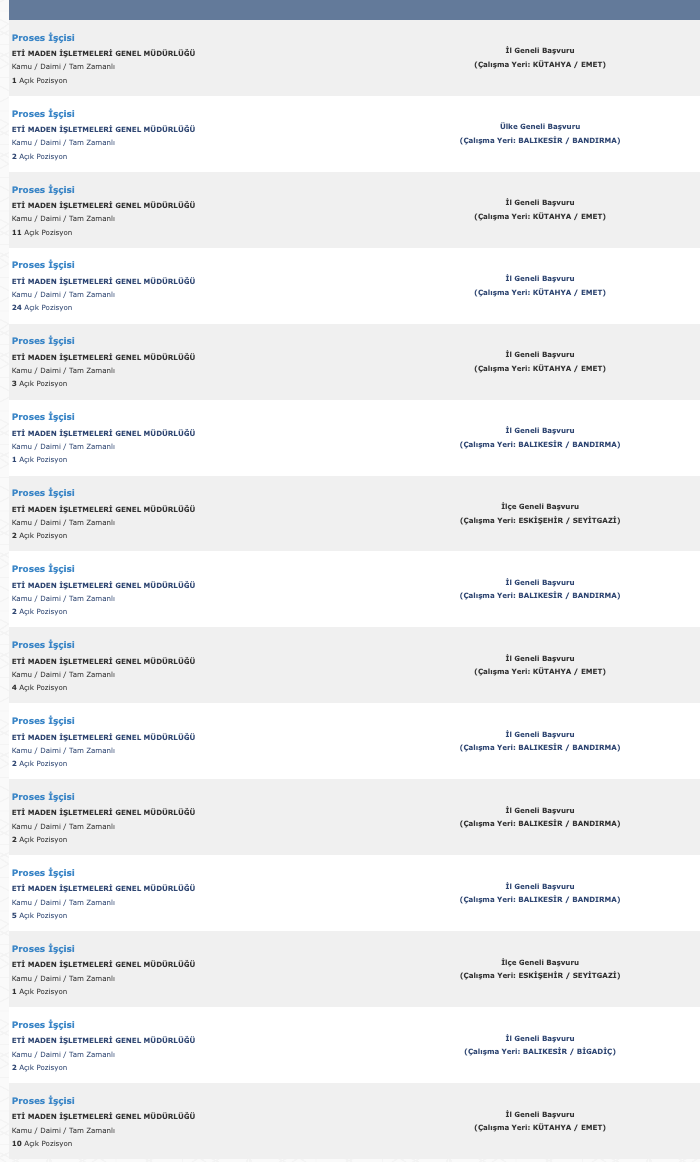Viewport: 700px width, 1162px height.
Task: Open the Proses İşçisi listing with 10 open positions
Action: 43,1100
